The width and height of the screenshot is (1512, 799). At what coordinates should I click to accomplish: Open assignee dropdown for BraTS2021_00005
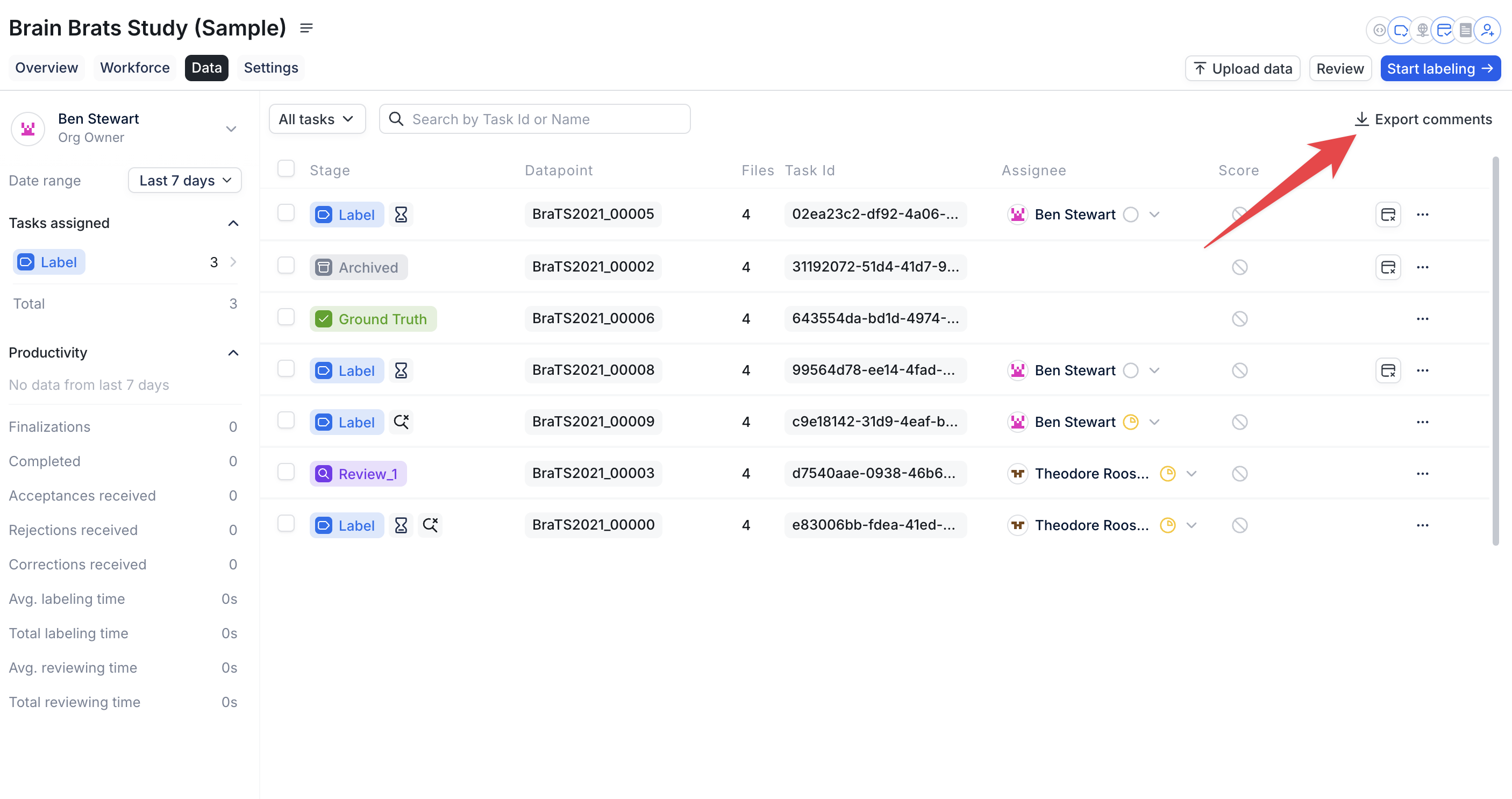click(1154, 215)
